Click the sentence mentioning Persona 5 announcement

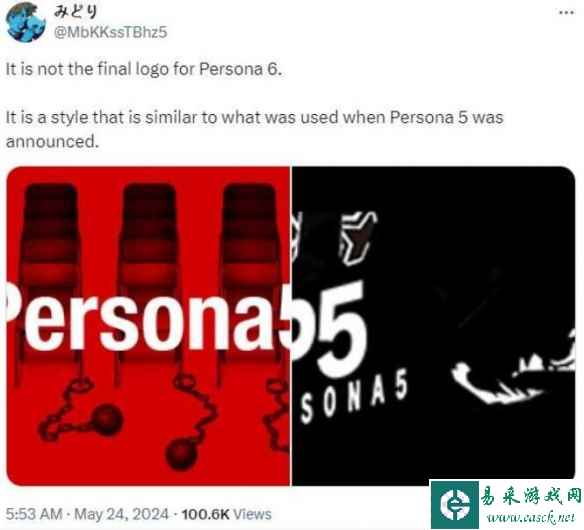coord(254,129)
